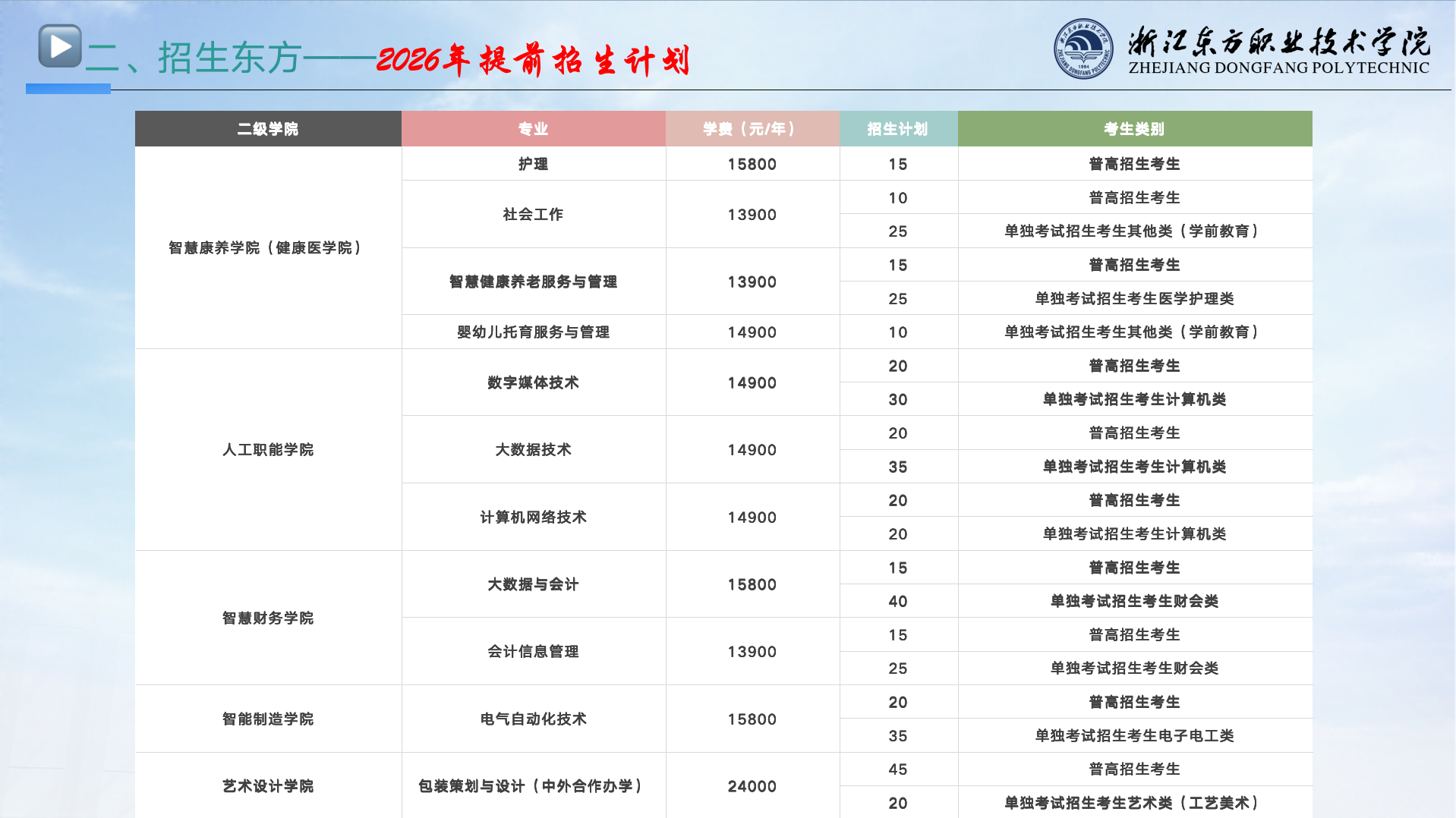Click the calligraphy name "浙江东方职业技术学院"

(1279, 41)
